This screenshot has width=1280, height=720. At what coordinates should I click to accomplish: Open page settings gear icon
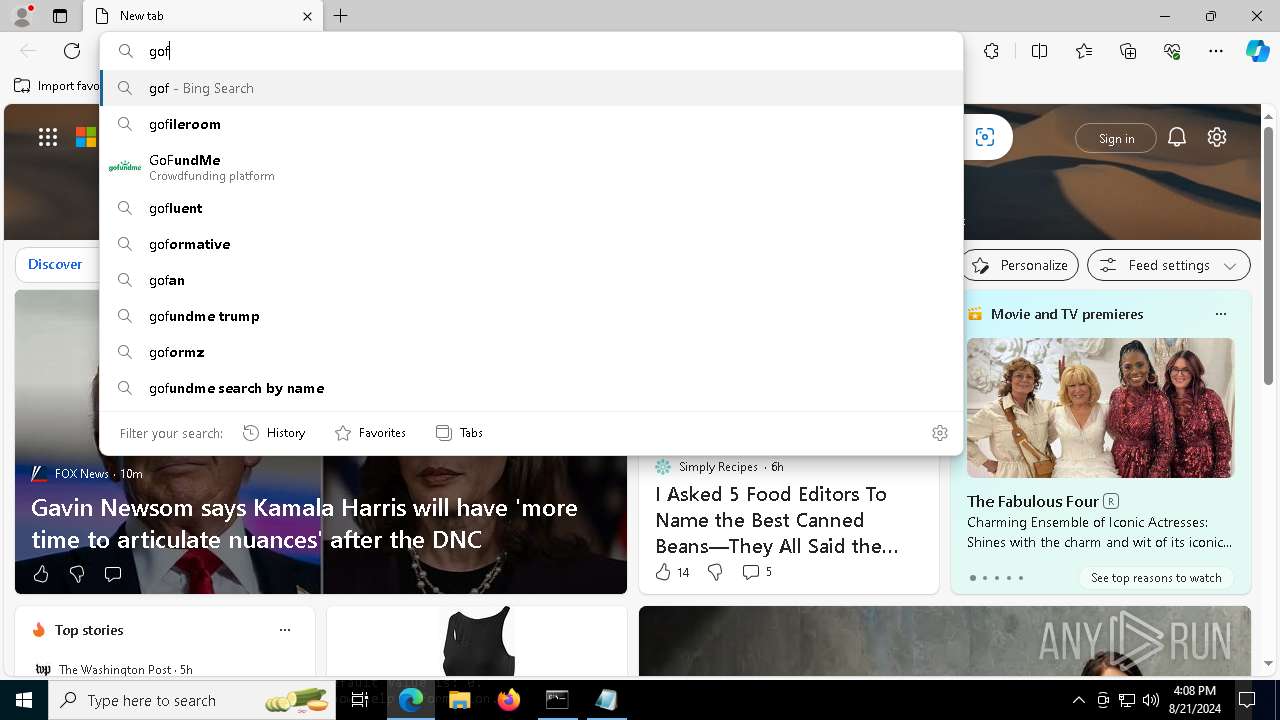pos(1217,137)
